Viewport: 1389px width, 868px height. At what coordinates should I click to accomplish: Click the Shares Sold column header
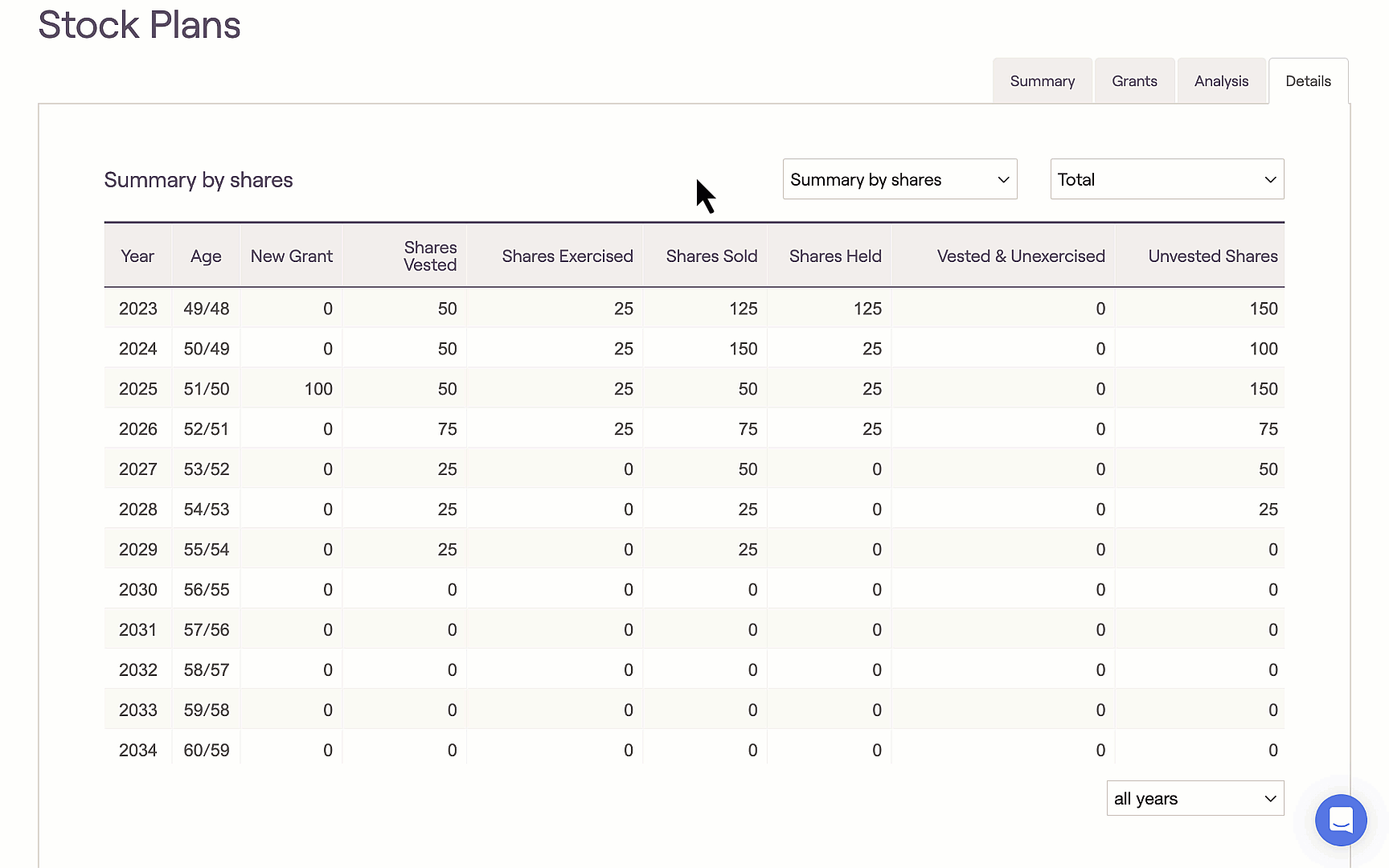[711, 256]
